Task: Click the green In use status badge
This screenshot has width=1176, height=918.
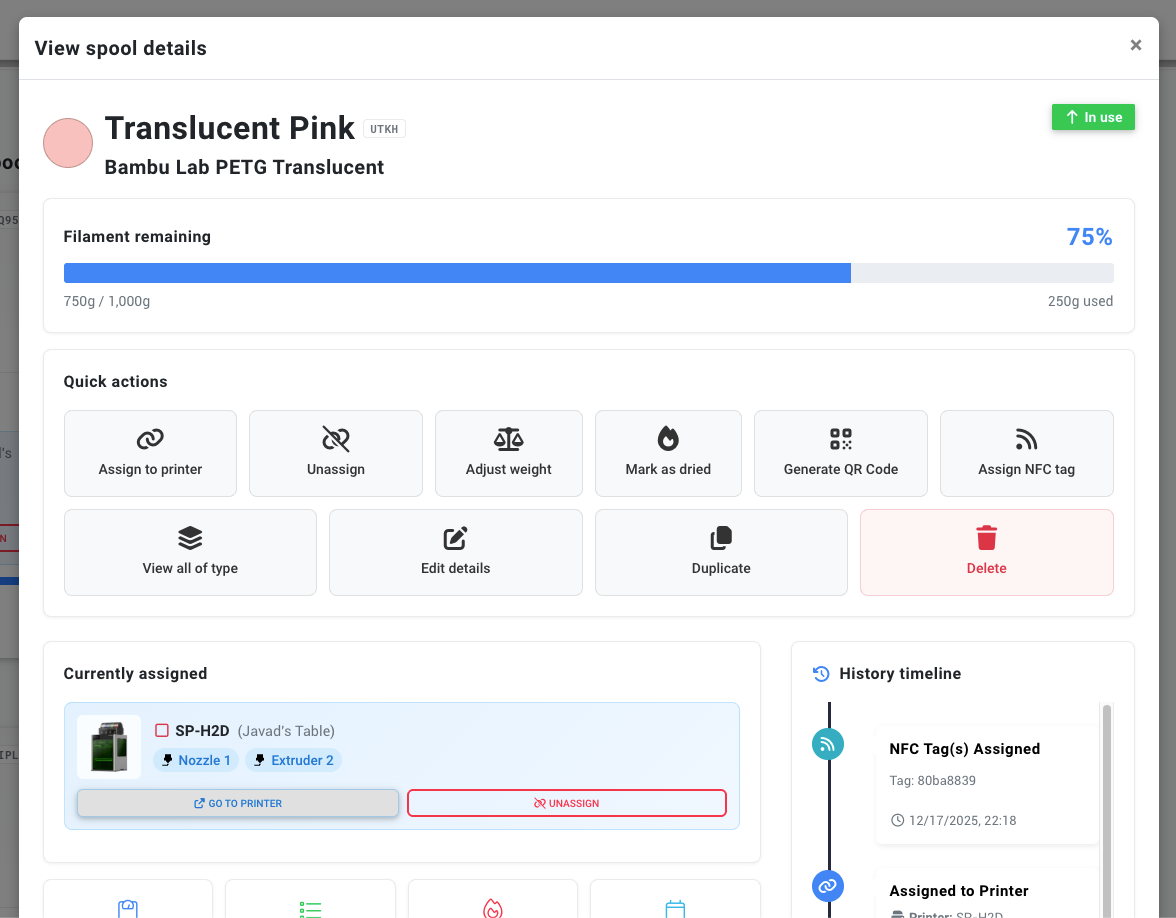Action: point(1093,117)
